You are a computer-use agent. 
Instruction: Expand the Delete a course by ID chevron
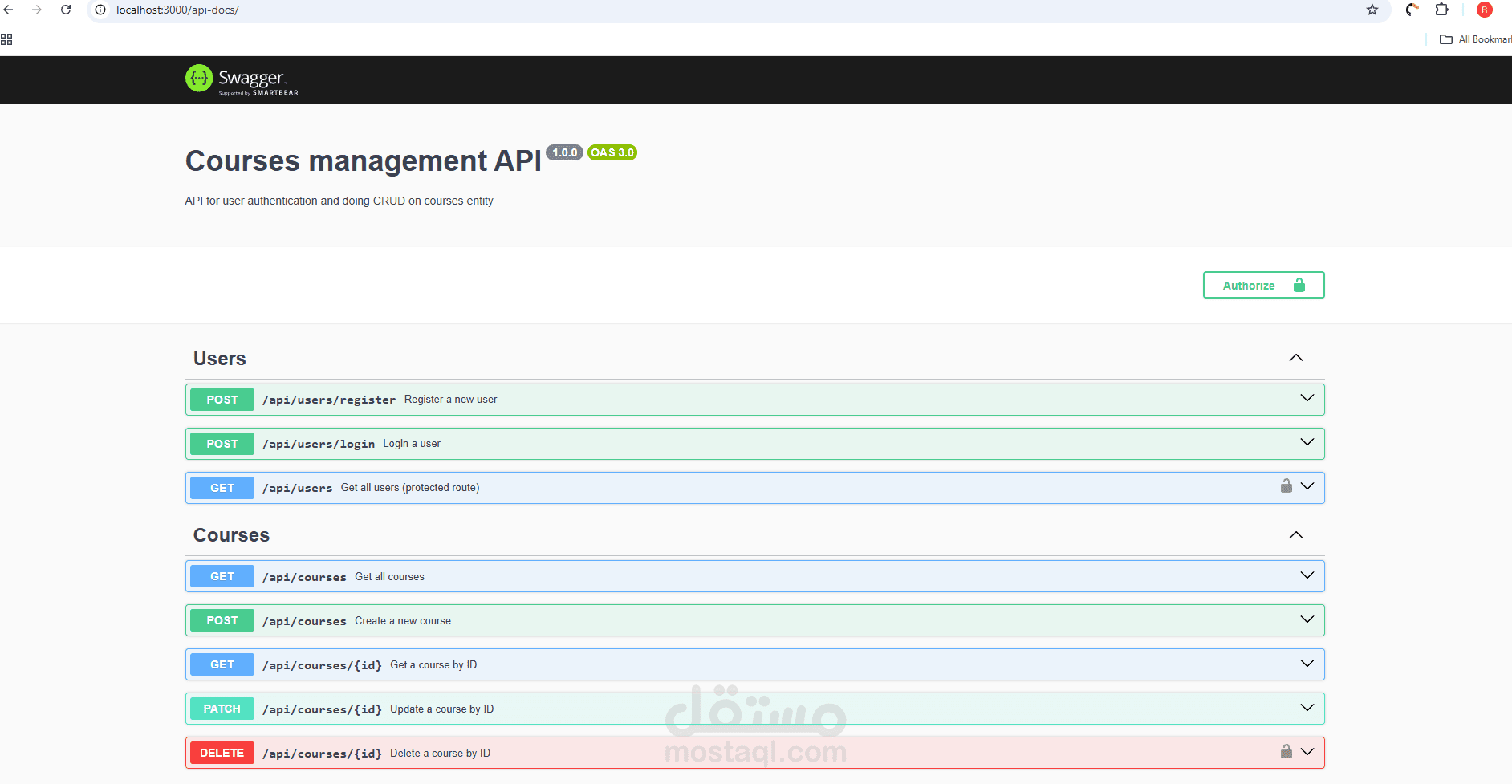(1307, 752)
